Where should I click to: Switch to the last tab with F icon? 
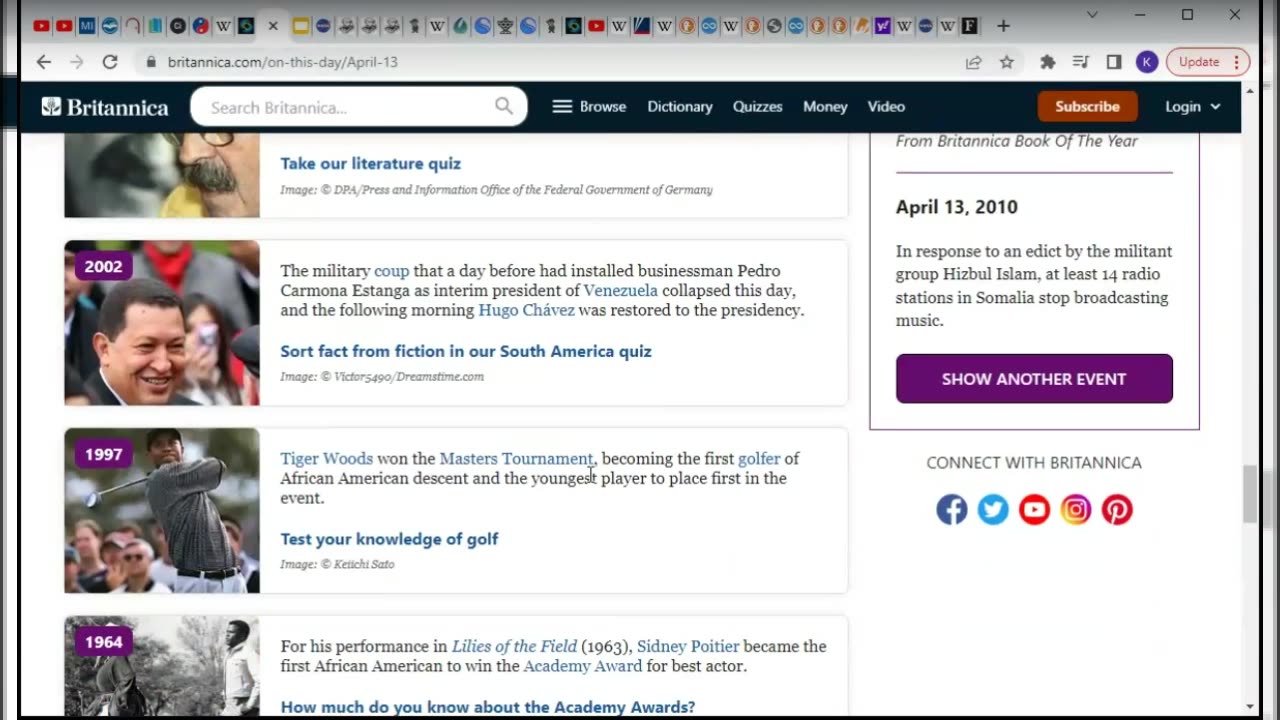pyautogui.click(x=969, y=26)
